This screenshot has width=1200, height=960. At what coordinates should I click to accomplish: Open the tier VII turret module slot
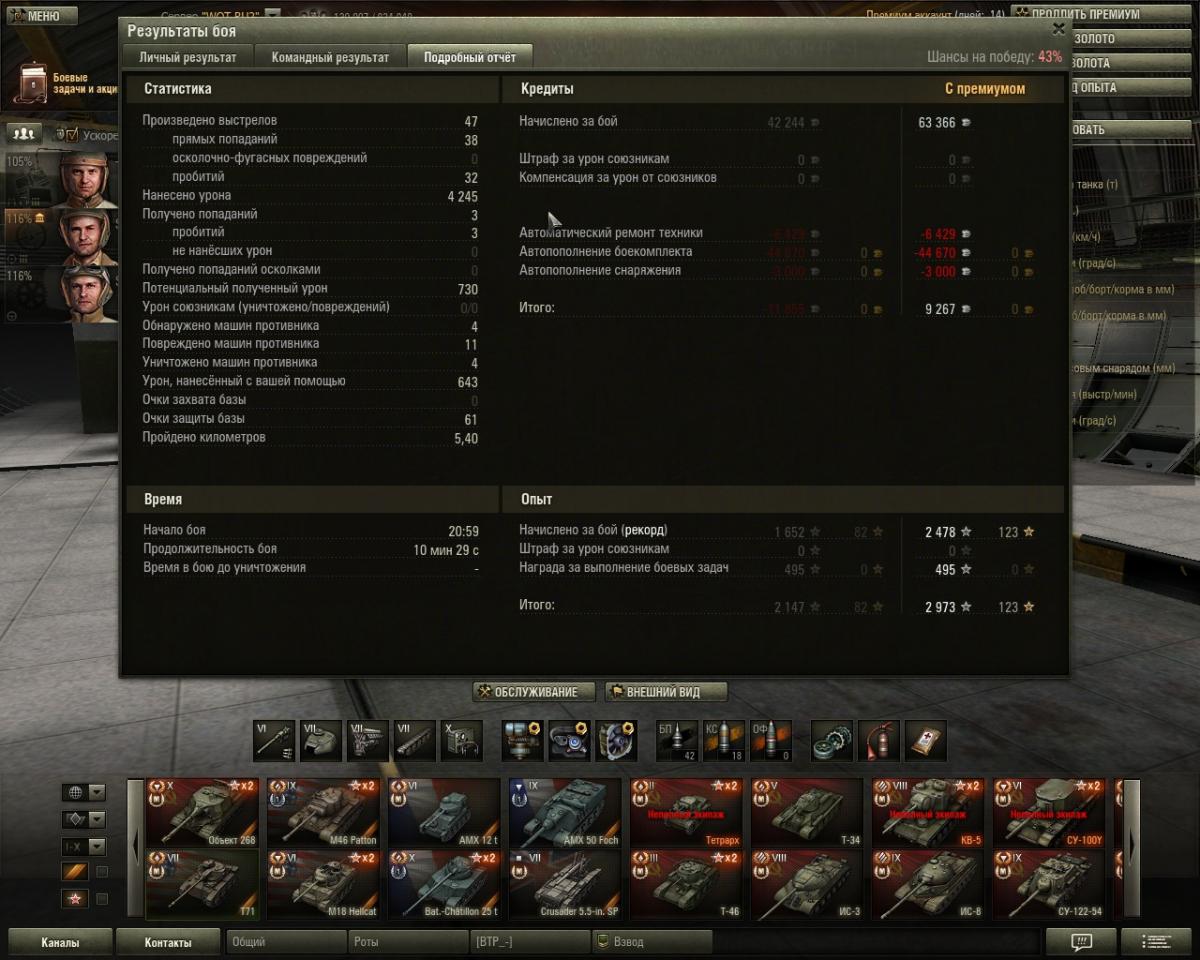pyautogui.click(x=321, y=741)
